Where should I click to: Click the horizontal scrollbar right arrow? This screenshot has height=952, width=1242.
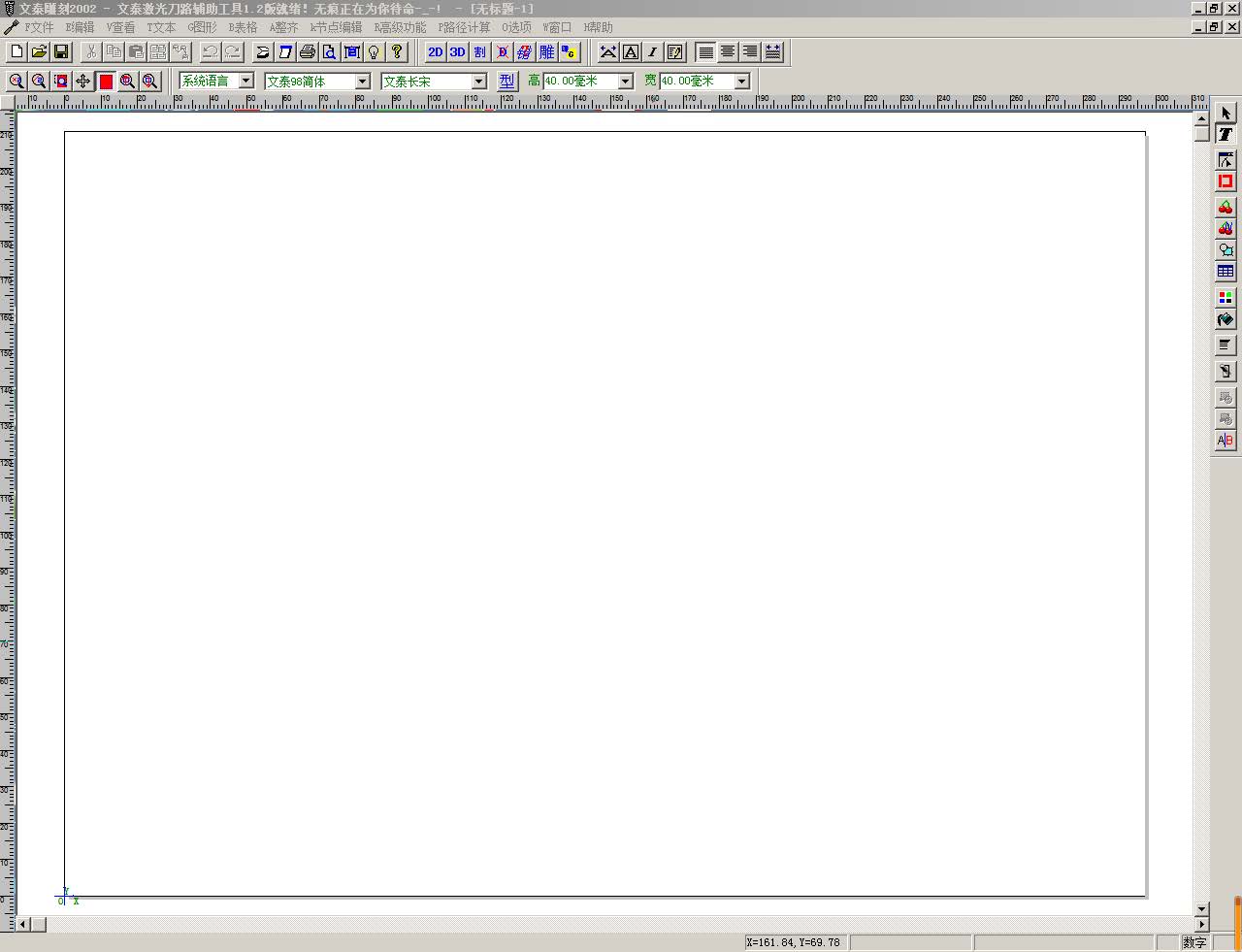pos(1201,924)
